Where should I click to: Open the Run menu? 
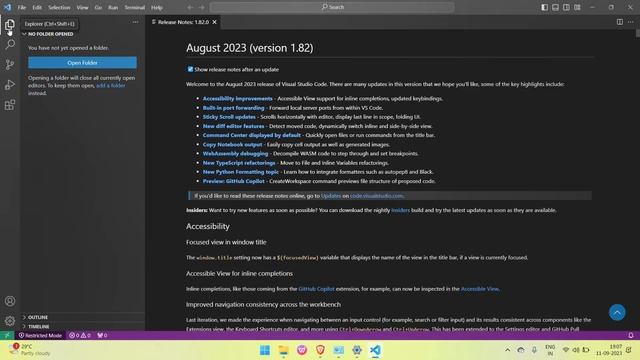point(113,7)
